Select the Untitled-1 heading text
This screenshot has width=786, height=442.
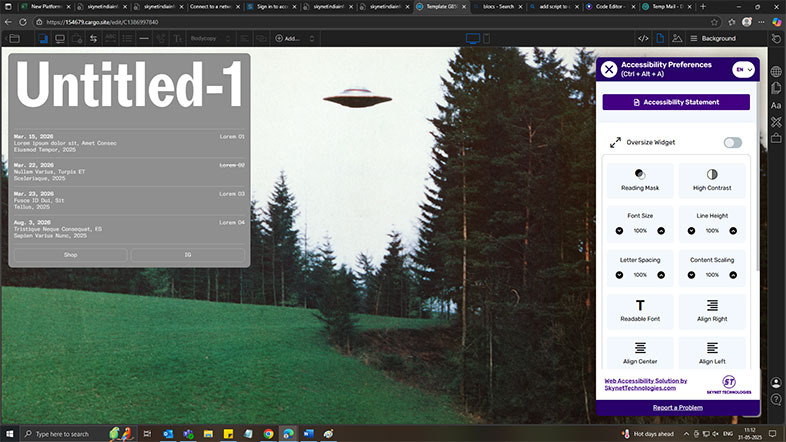(130, 85)
